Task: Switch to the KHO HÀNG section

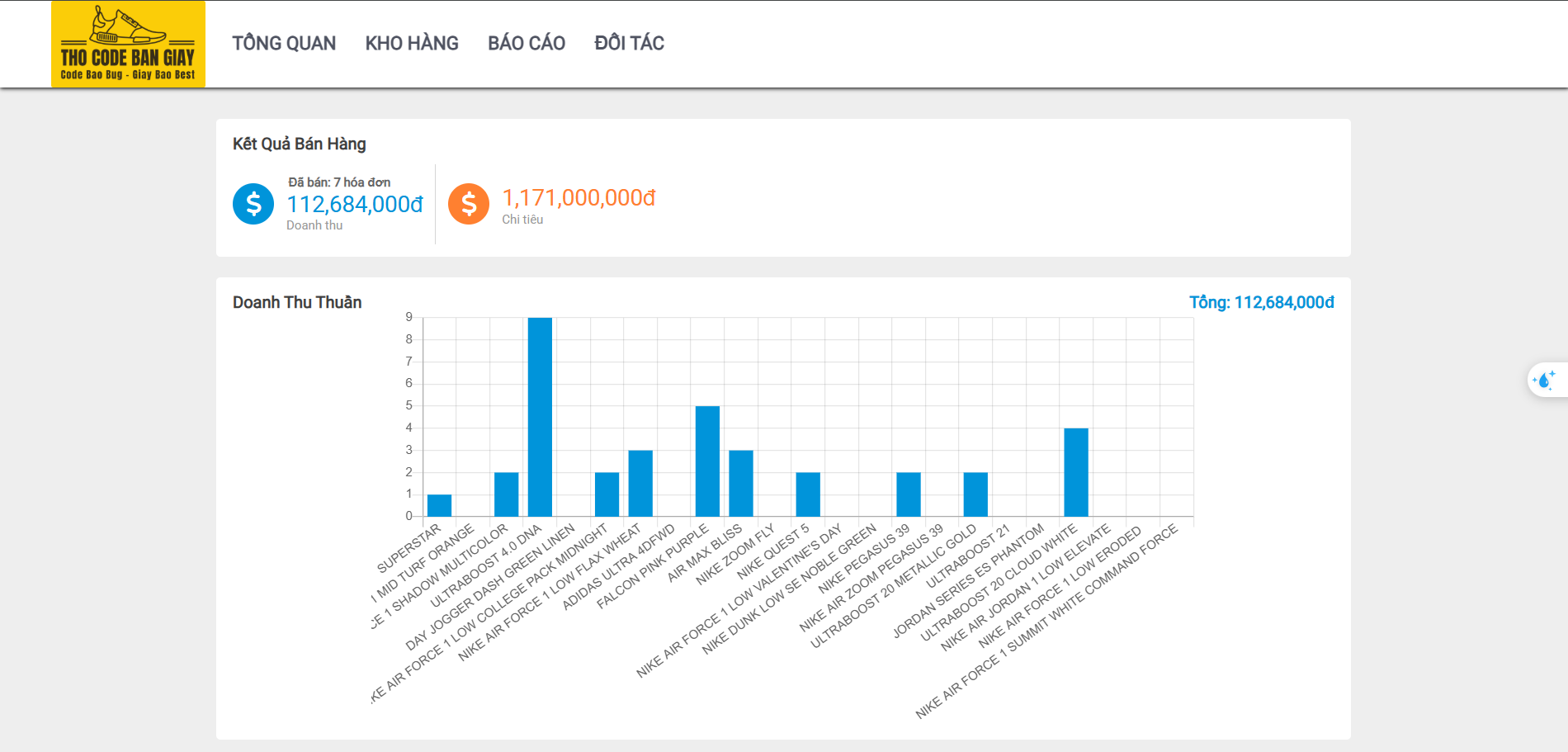Action: [413, 42]
